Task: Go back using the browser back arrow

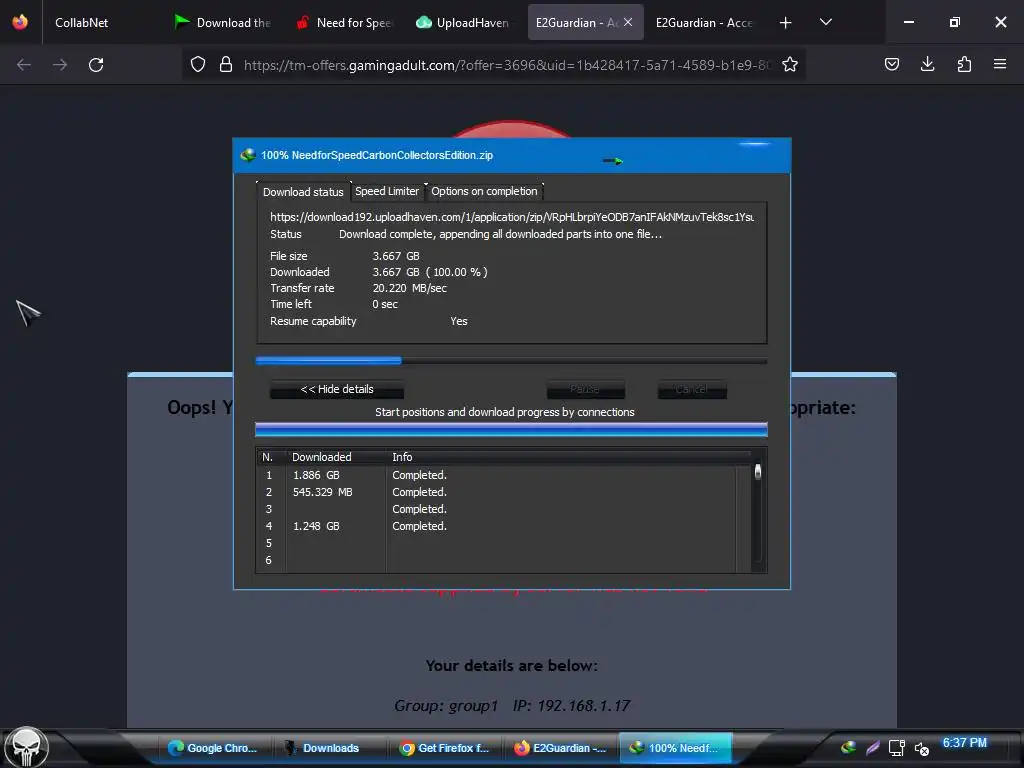Action: 24,65
